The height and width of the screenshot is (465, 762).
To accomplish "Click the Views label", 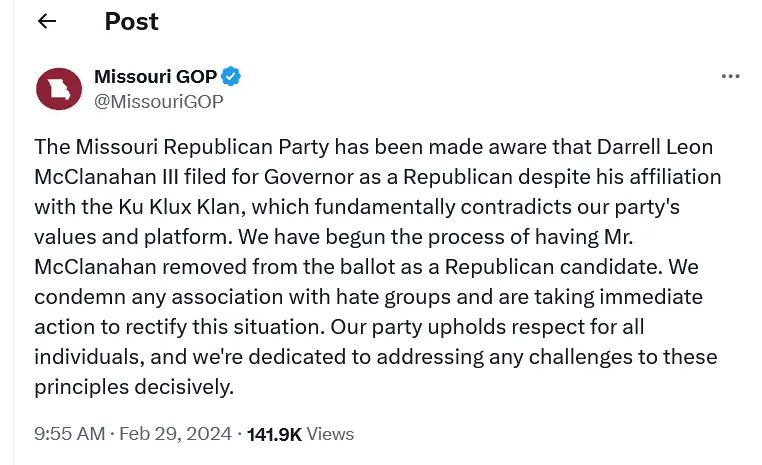I will pos(330,433).
